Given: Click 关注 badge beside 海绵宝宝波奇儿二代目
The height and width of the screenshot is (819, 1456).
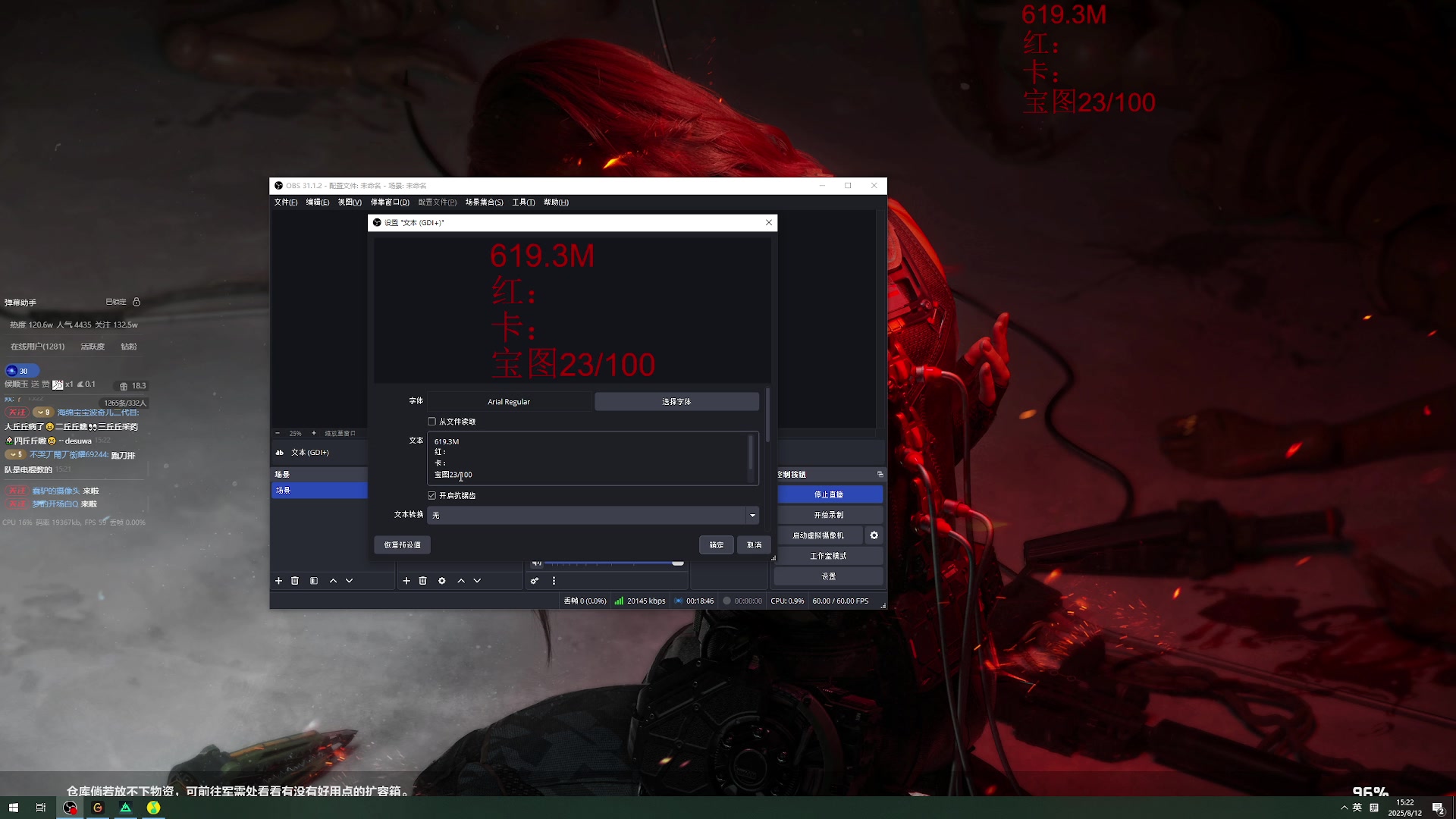Looking at the screenshot, I should pos(17,413).
